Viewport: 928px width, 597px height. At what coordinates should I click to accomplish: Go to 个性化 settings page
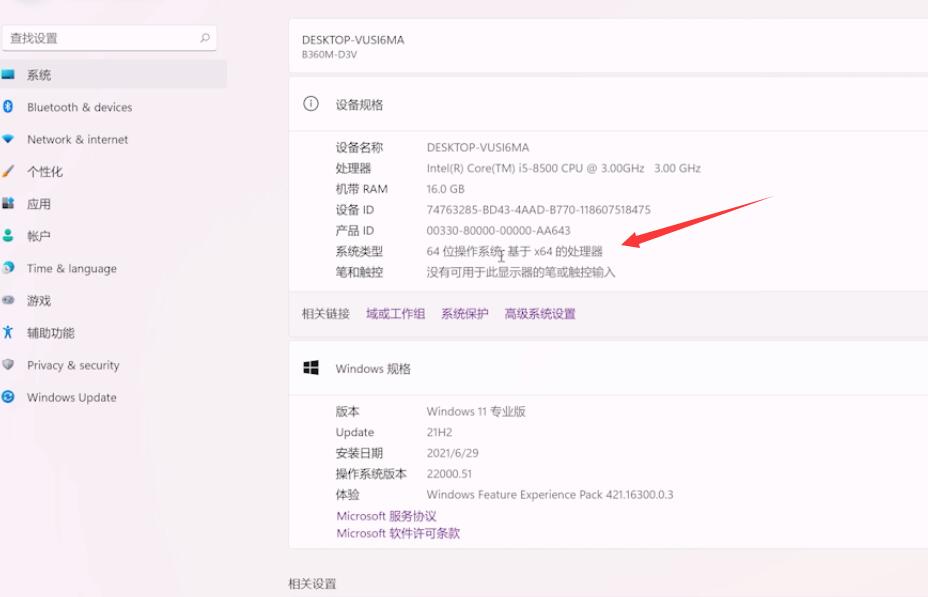point(112,172)
